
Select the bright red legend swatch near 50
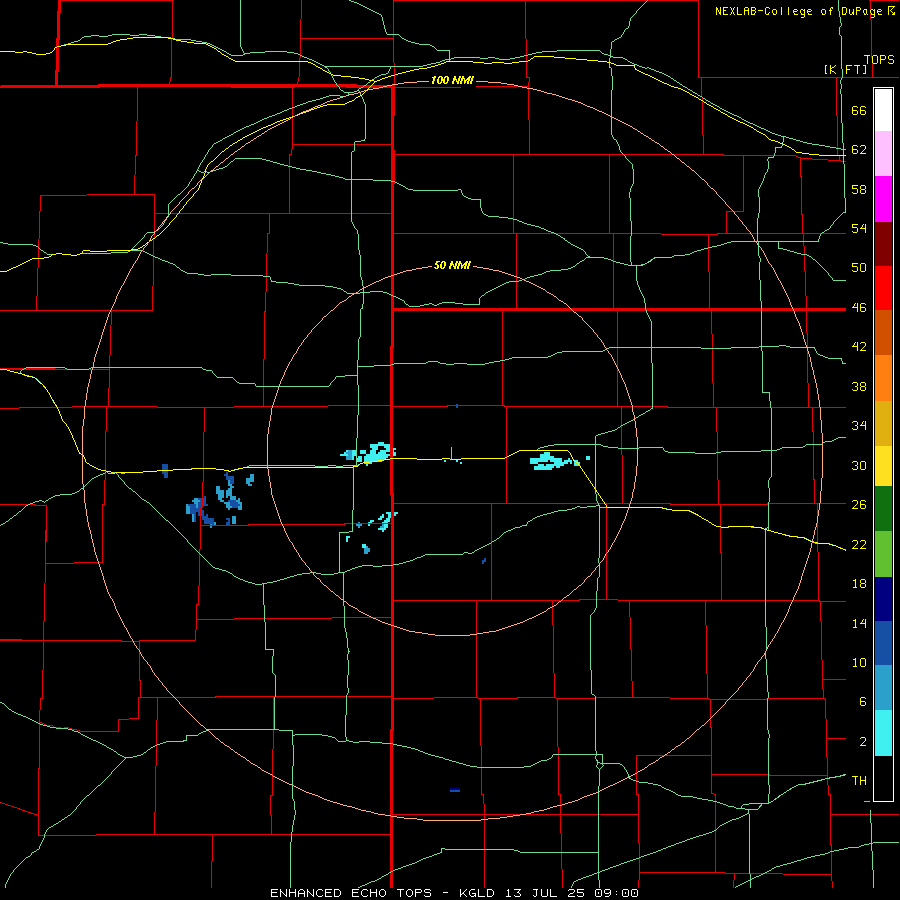(883, 288)
